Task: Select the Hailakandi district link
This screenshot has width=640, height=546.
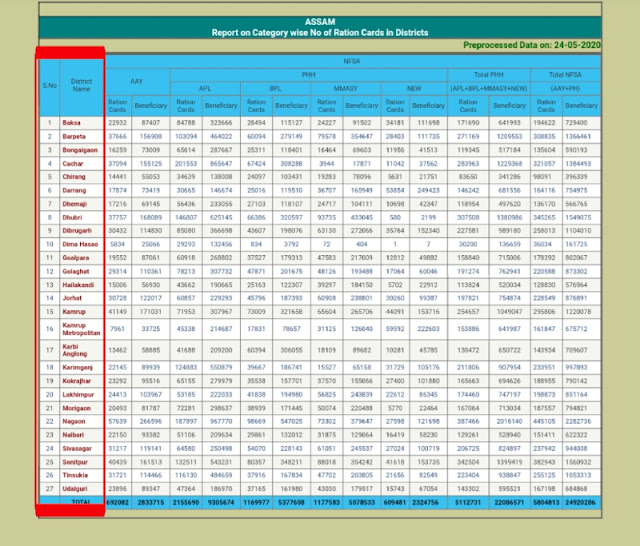Action: 78,285
